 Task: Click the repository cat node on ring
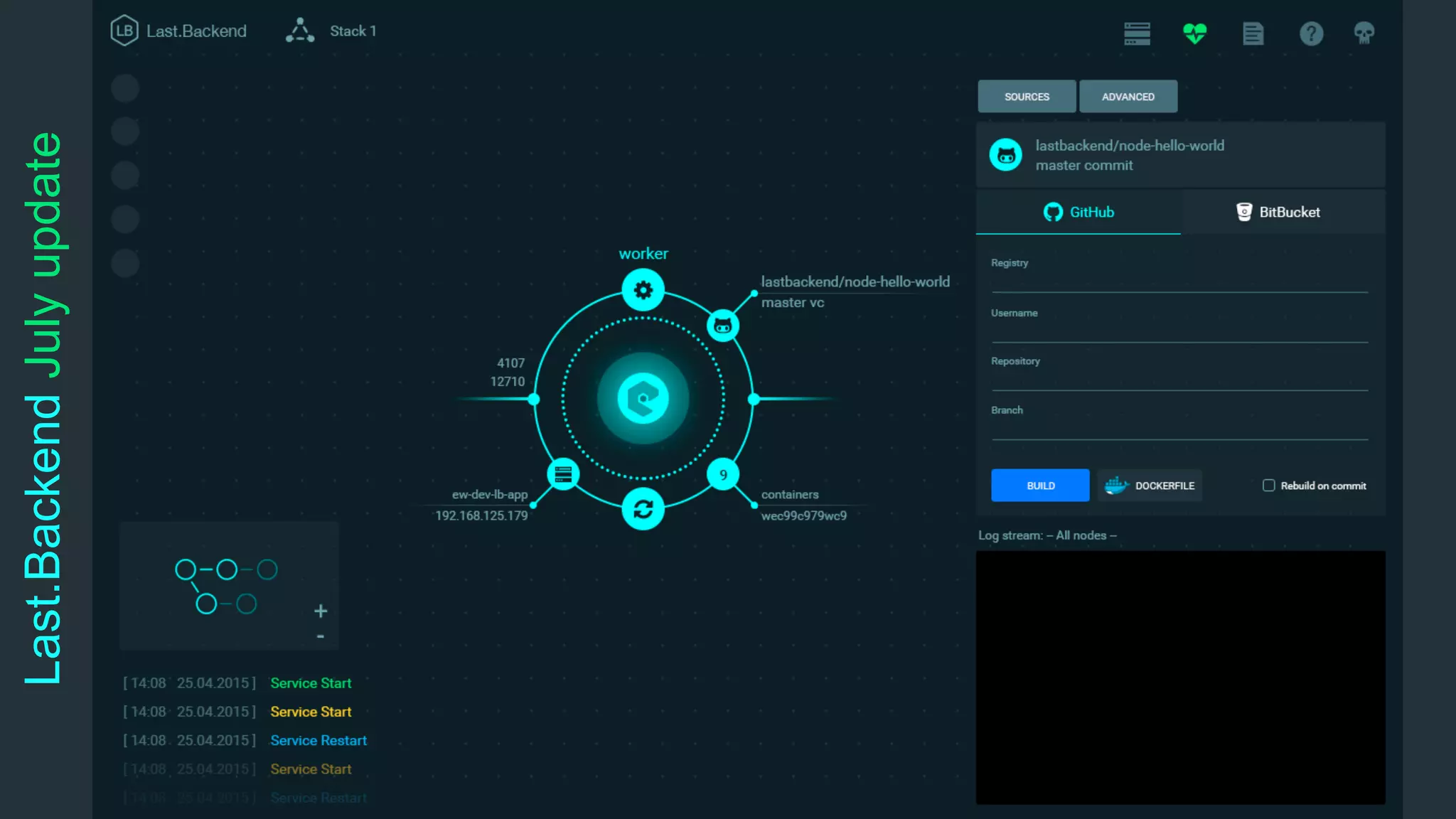pyautogui.click(x=723, y=326)
